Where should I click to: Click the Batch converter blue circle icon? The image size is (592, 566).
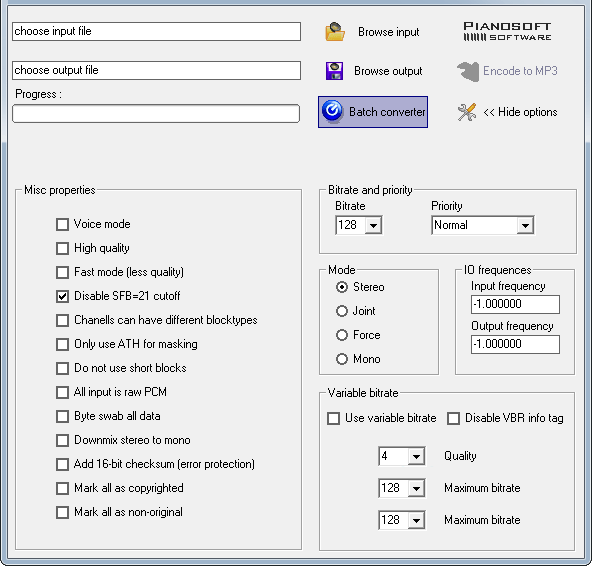[332, 112]
